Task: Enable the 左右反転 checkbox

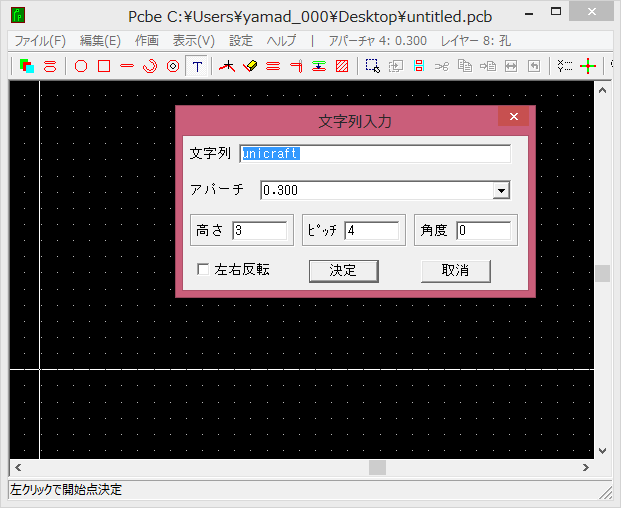Action: coord(203,270)
